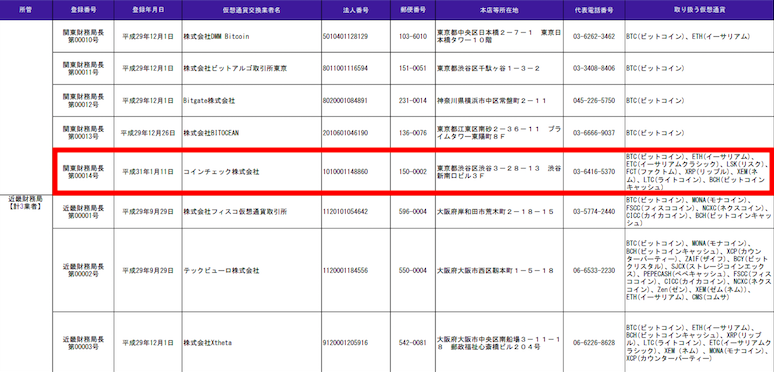Click the 本店等所在地 column header
The width and height of the screenshot is (774, 372).
coord(500,10)
